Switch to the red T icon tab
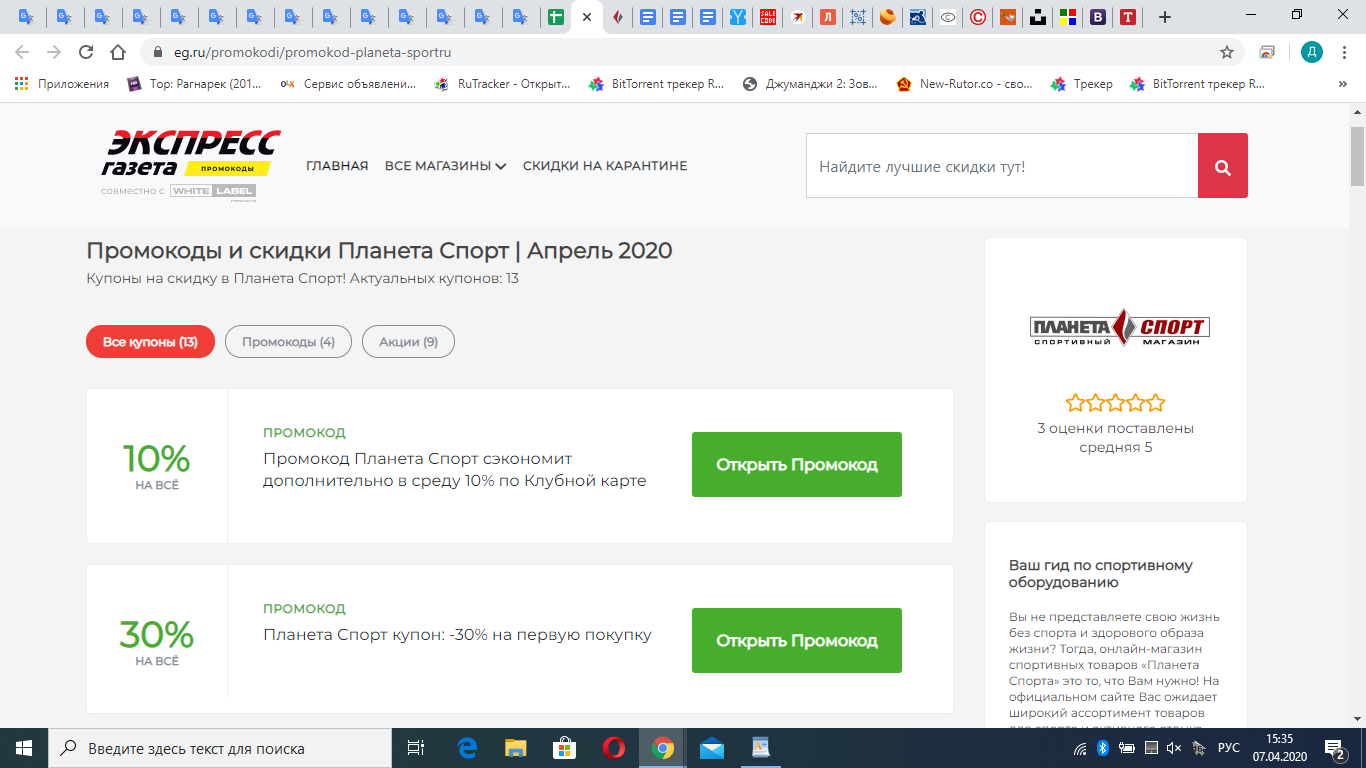The image size is (1366, 768). pyautogui.click(x=1128, y=17)
